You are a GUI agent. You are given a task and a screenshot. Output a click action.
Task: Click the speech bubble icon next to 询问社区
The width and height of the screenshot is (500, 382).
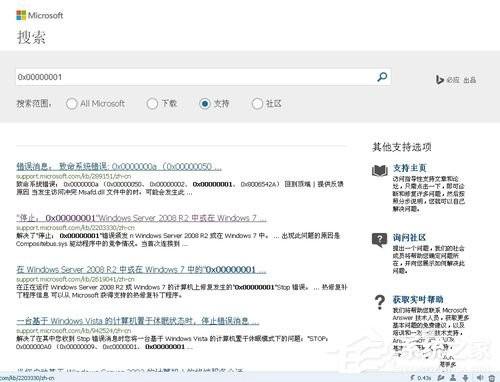379,240
